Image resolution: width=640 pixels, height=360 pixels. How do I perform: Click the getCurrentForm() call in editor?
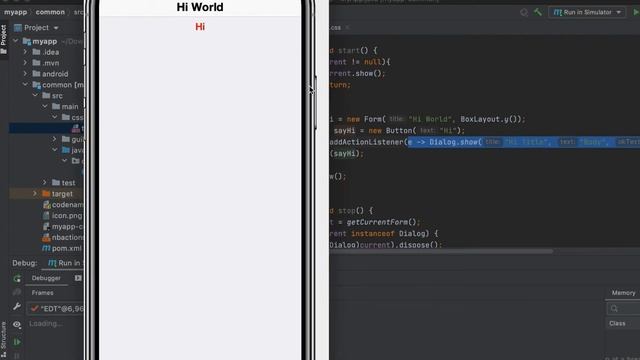point(383,222)
